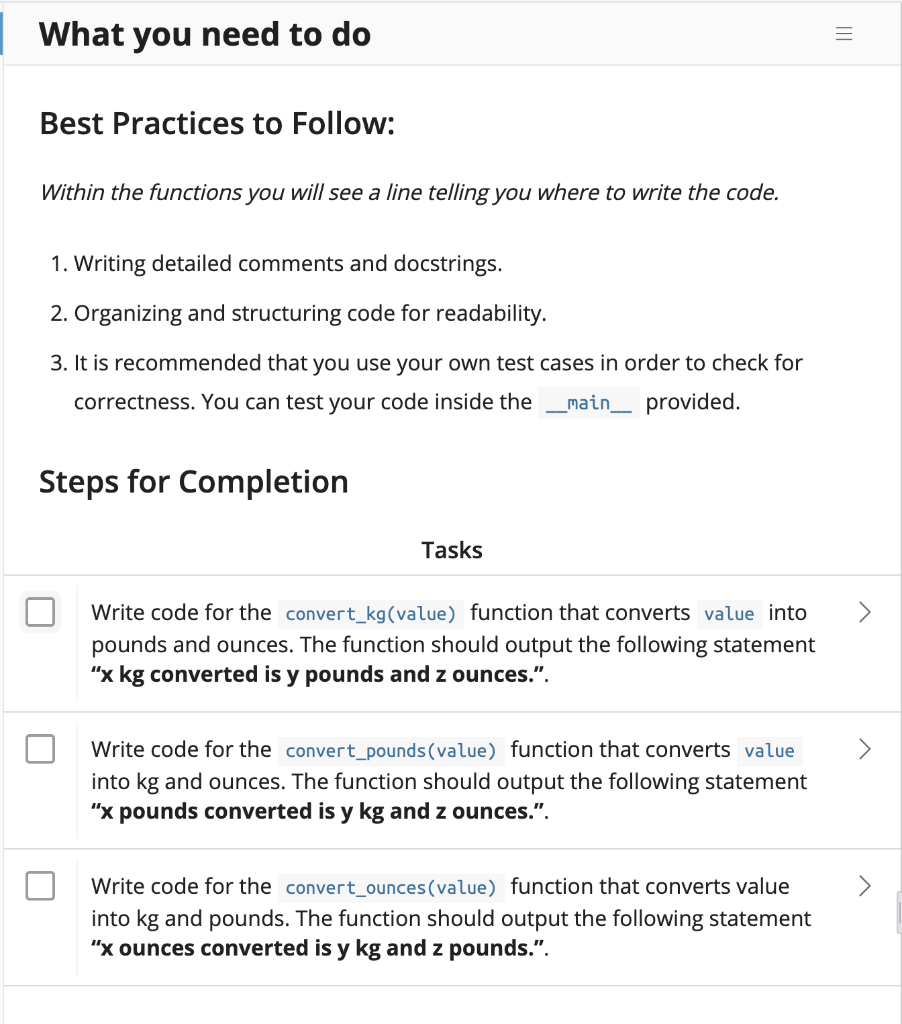This screenshot has height=1024, width=902.
Task: Expand the convert_kg task chevron
Action: tap(865, 612)
